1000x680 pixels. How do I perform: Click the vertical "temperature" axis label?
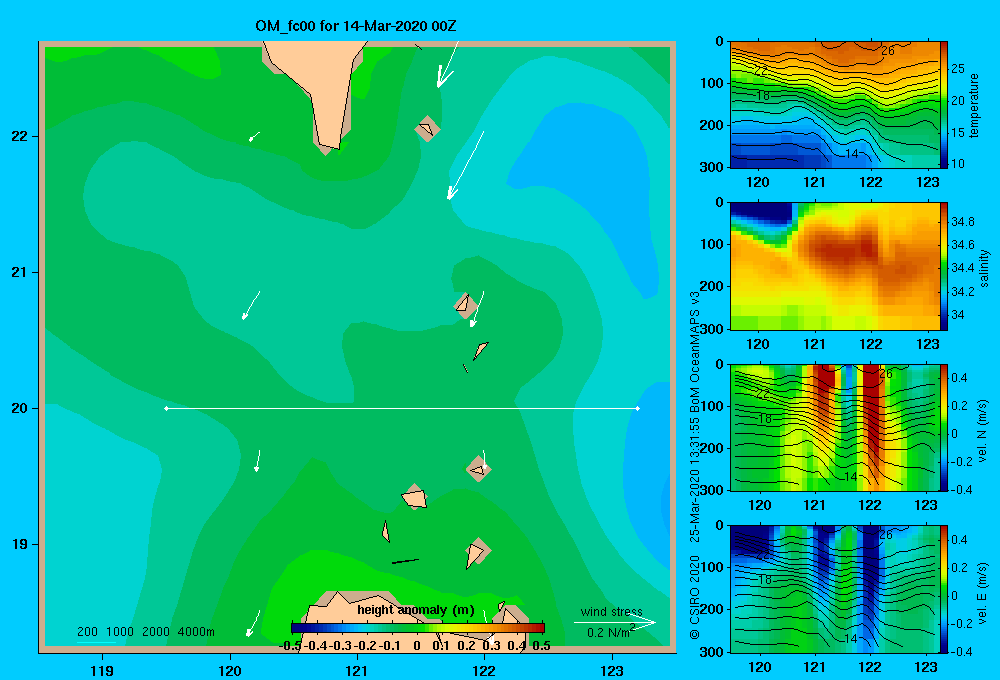pyautogui.click(x=974, y=106)
